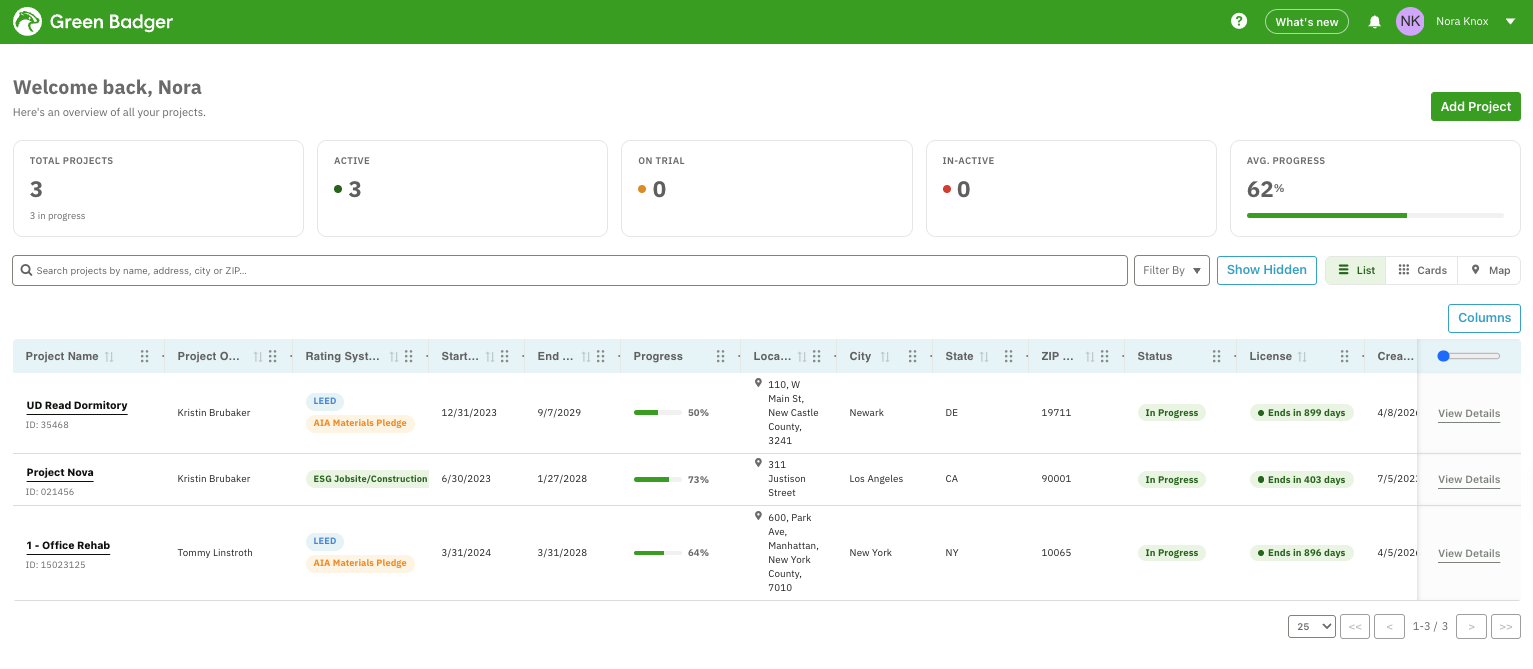1533x669 pixels.
Task: View Details for 1 - Office Rehab
Action: (1469, 554)
